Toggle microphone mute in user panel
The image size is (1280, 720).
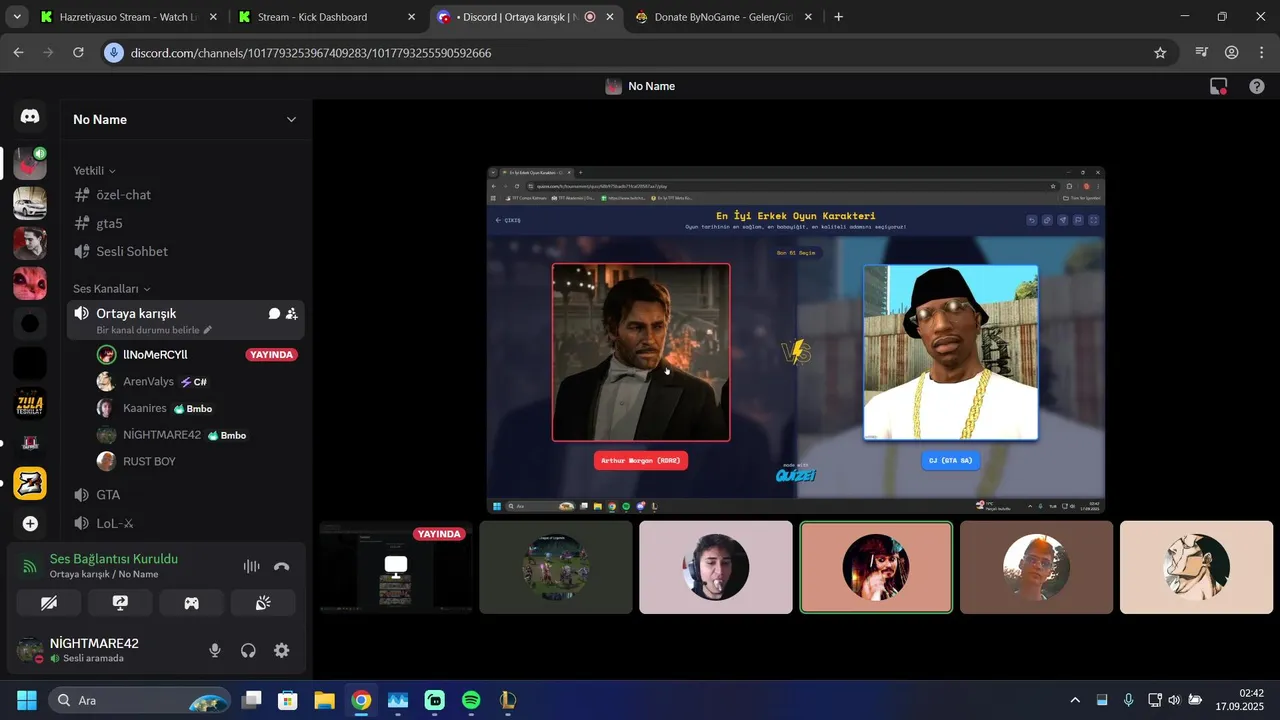click(214, 650)
